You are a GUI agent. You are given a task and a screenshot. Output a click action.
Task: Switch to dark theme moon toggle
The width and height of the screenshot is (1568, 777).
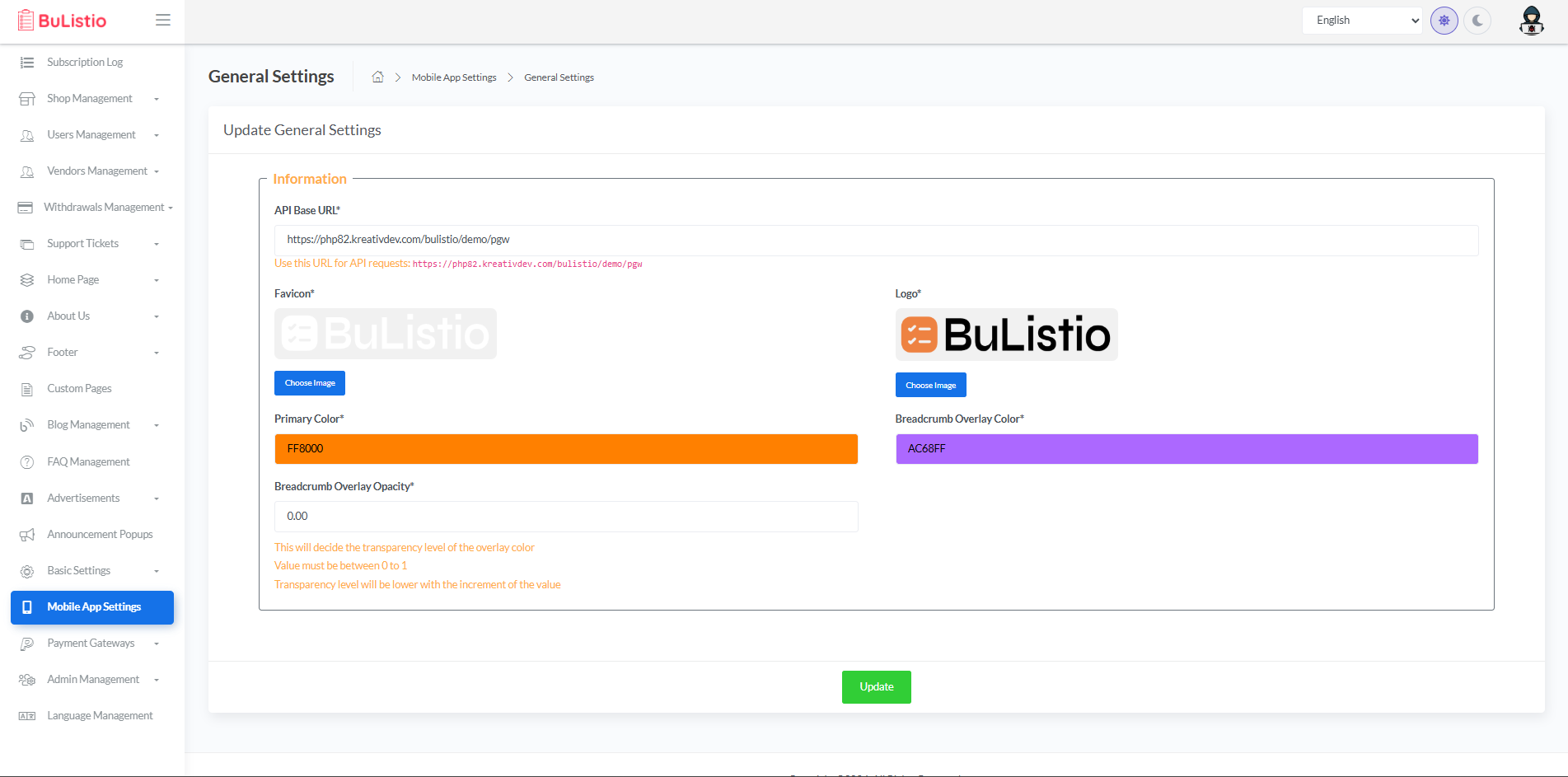pos(1477,21)
